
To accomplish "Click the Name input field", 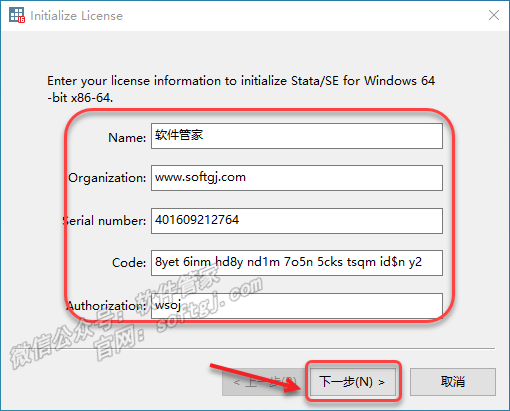I will pyautogui.click(x=297, y=136).
